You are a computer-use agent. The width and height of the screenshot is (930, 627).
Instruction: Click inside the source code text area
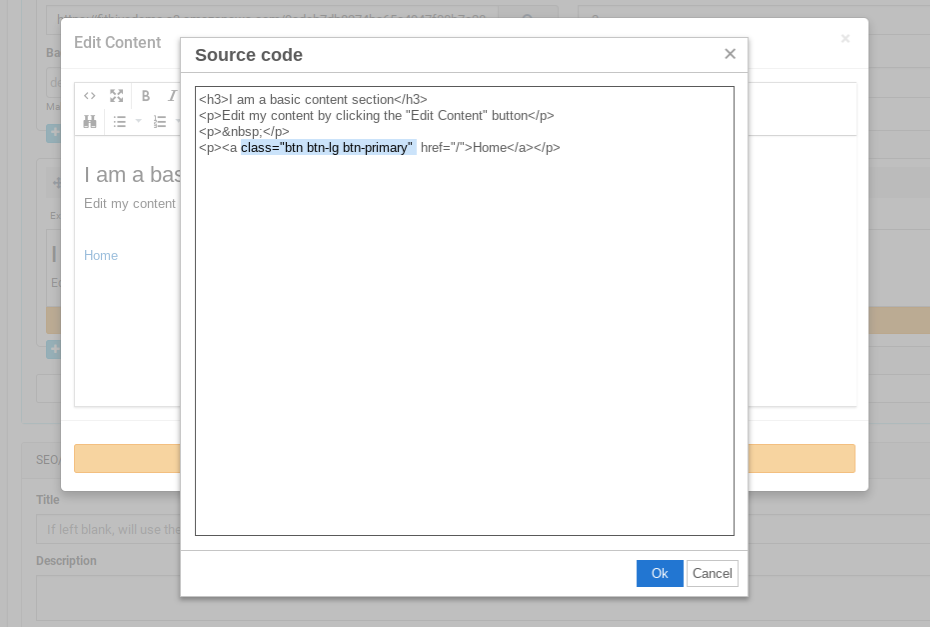click(x=464, y=350)
